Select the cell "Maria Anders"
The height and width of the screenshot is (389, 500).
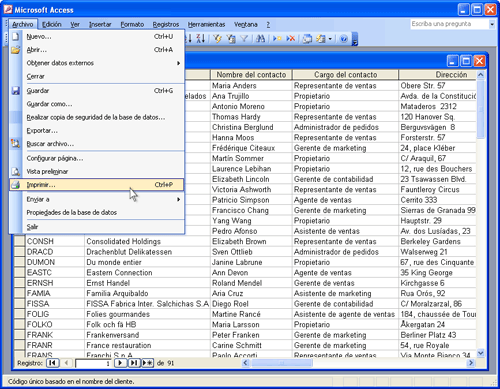251,86
